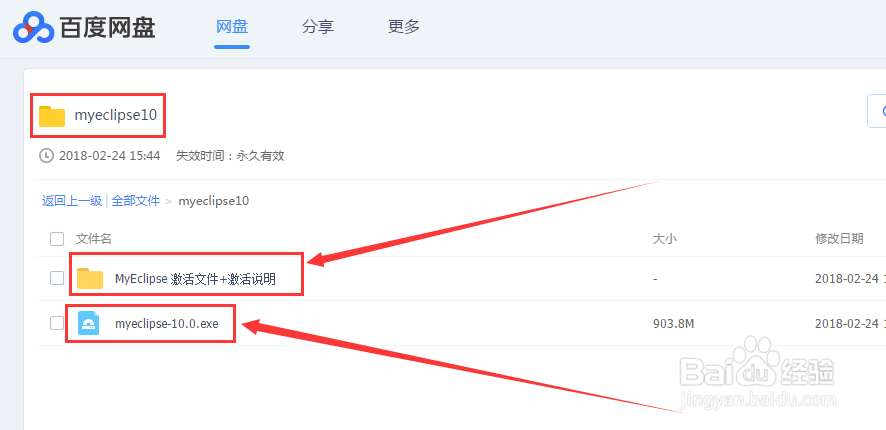This screenshot has width=886, height=430.
Task: Sort files by the 文件名 column header
Action: click(x=94, y=239)
